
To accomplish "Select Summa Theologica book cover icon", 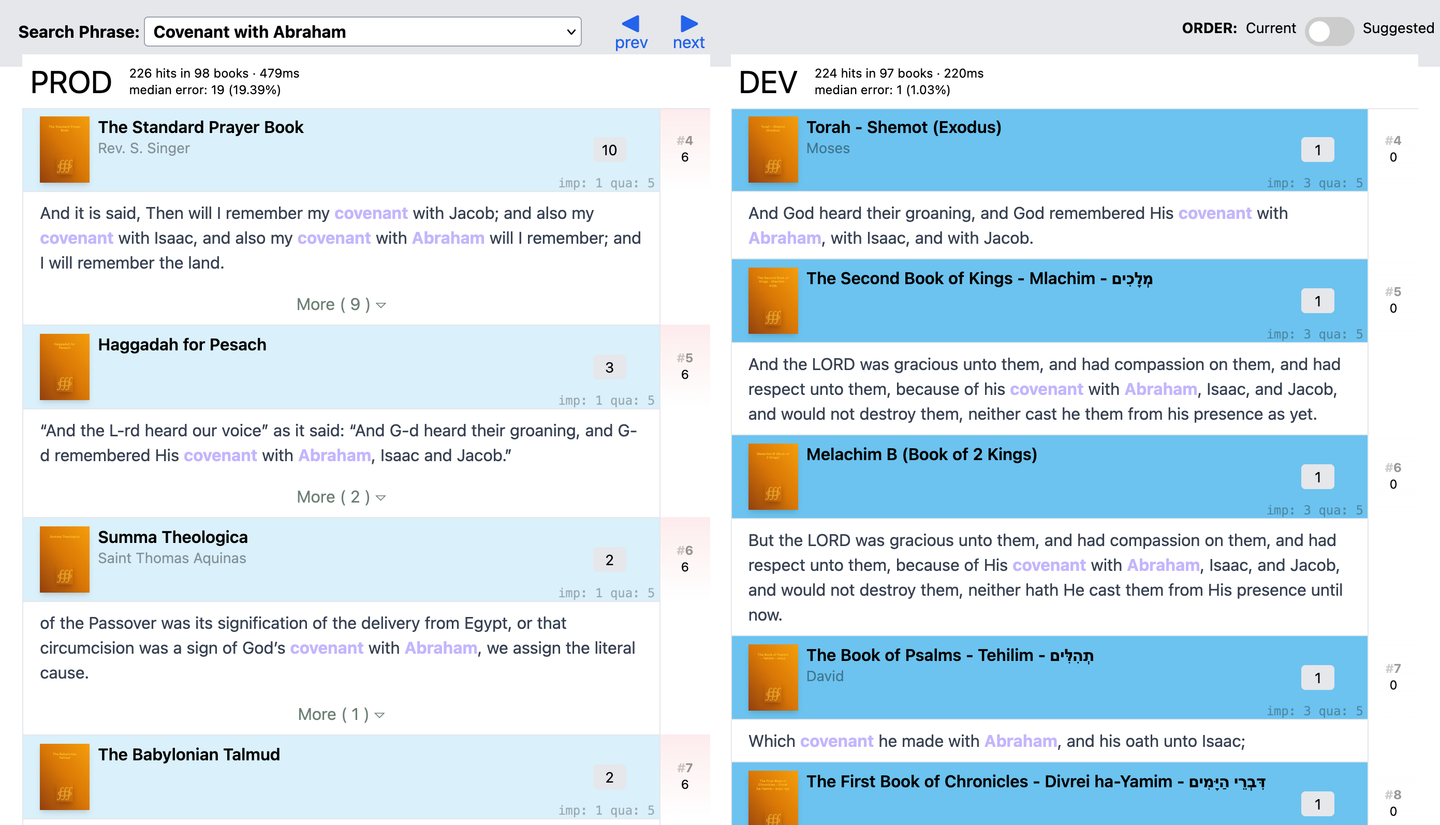I will pos(65,560).
